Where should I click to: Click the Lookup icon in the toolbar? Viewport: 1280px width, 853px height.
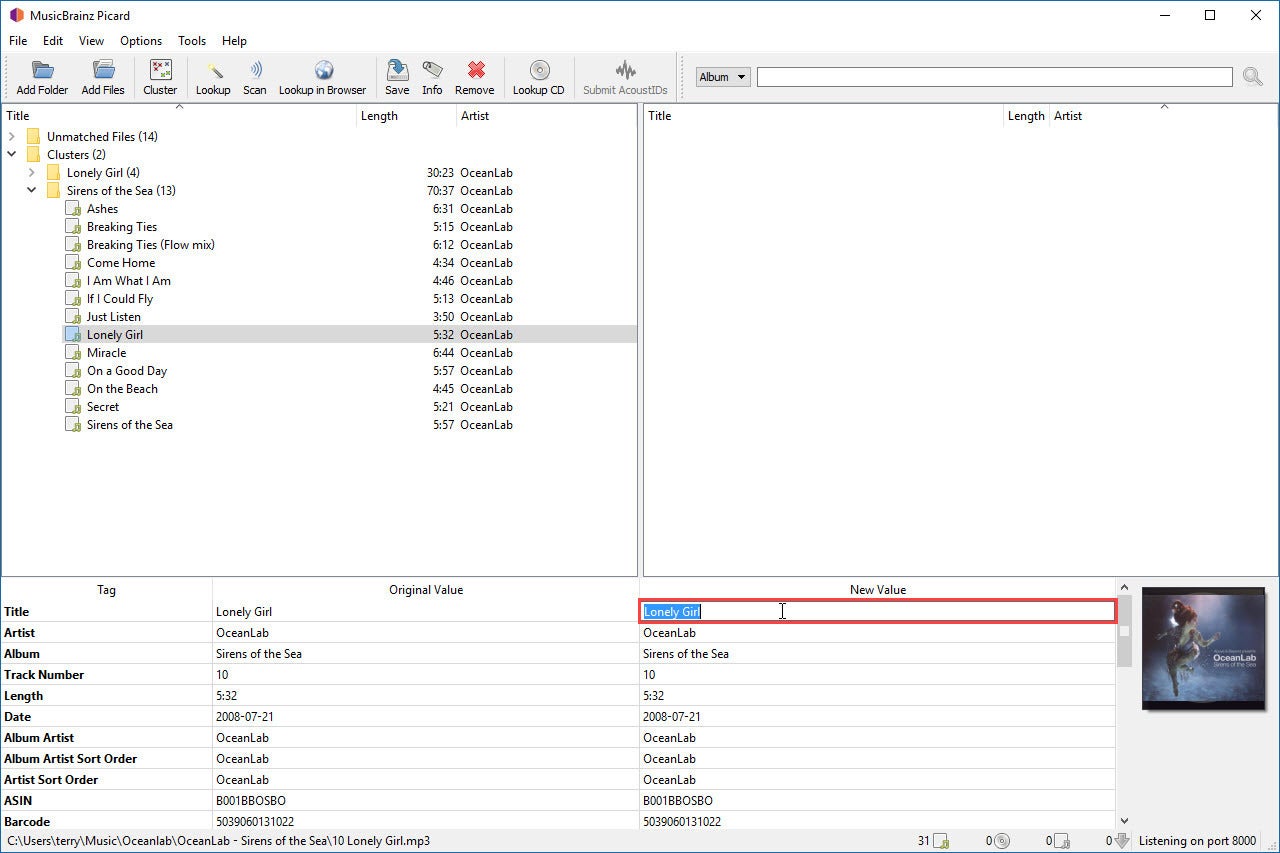213,76
